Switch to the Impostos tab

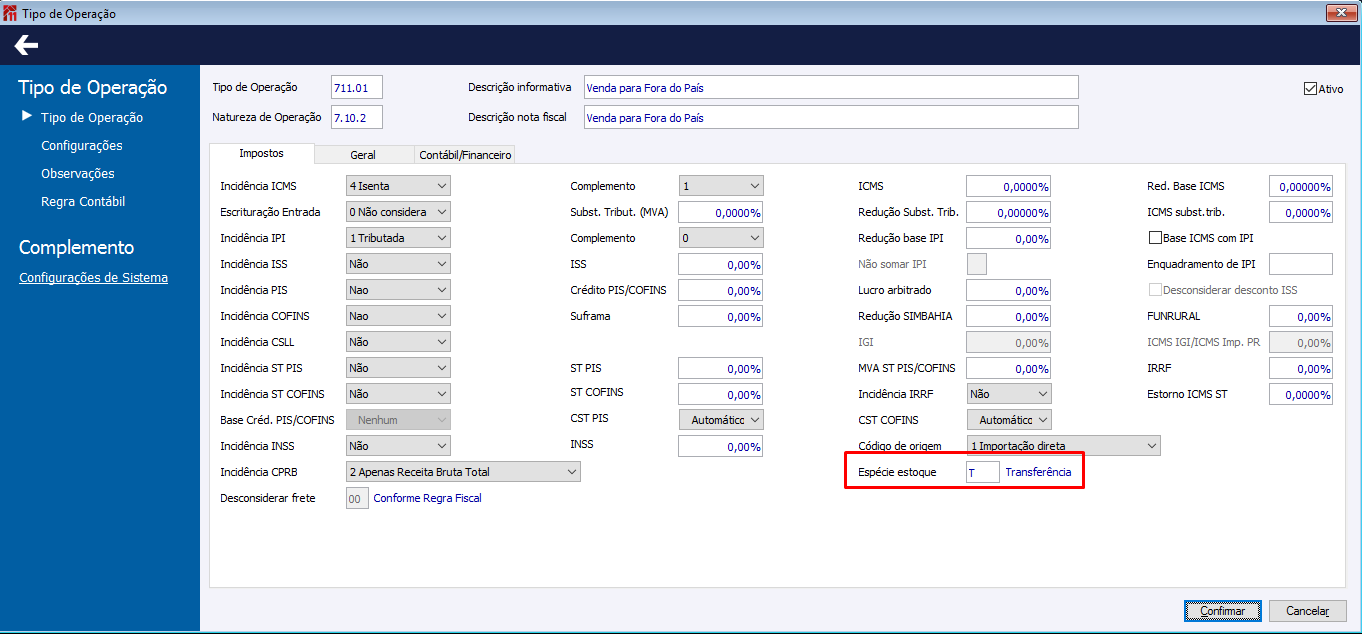tap(261, 154)
